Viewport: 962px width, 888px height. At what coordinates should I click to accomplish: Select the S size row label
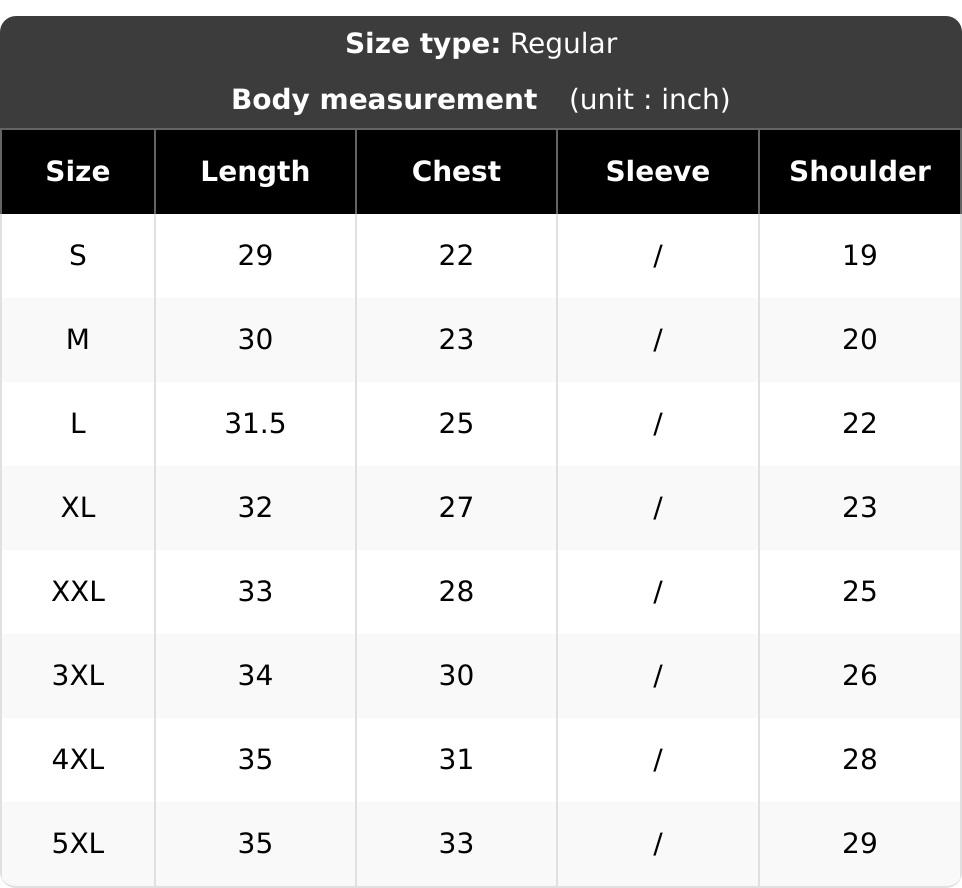(x=78, y=255)
